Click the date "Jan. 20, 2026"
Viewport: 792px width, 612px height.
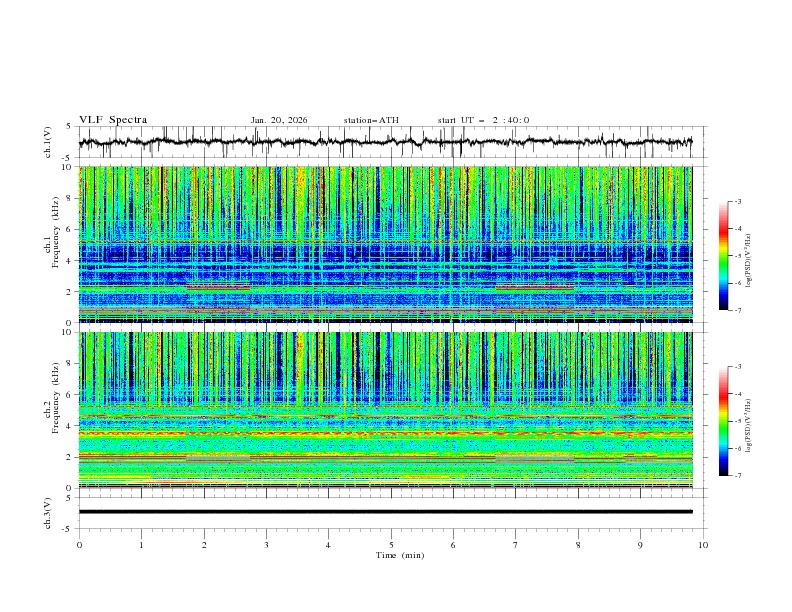pos(279,120)
